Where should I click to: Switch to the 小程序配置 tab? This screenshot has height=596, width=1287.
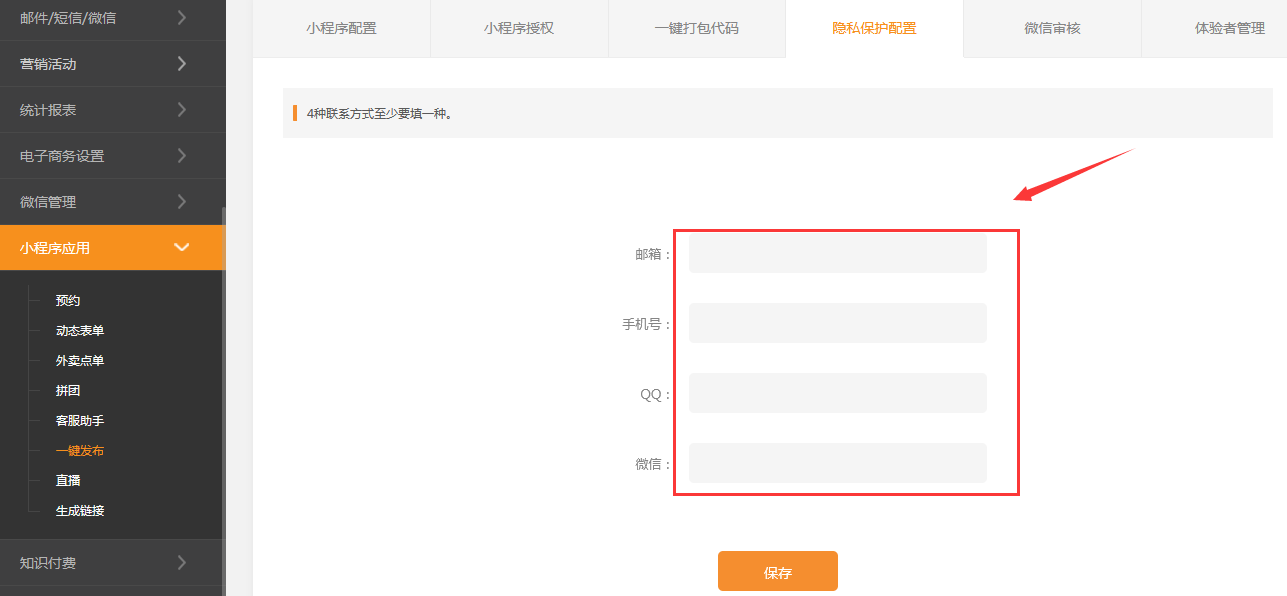tap(342, 28)
